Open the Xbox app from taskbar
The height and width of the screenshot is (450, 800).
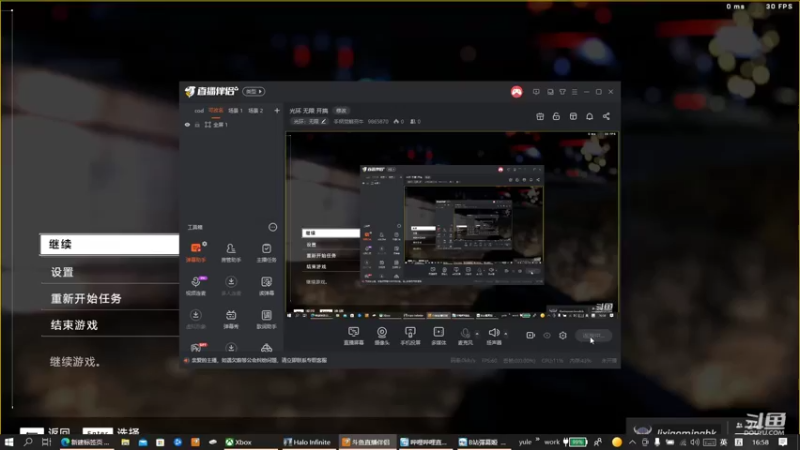239,442
